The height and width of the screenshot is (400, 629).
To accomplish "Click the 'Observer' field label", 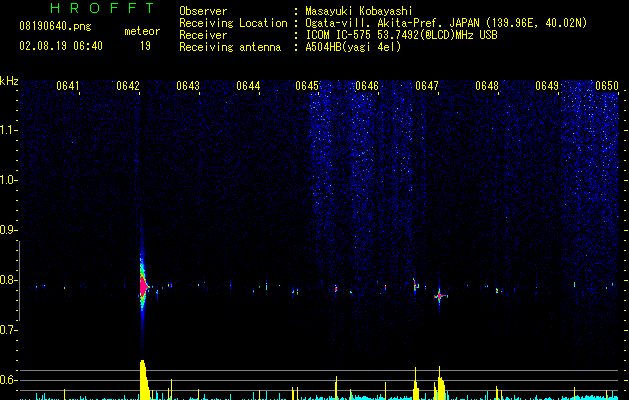I will pyautogui.click(x=203, y=11).
